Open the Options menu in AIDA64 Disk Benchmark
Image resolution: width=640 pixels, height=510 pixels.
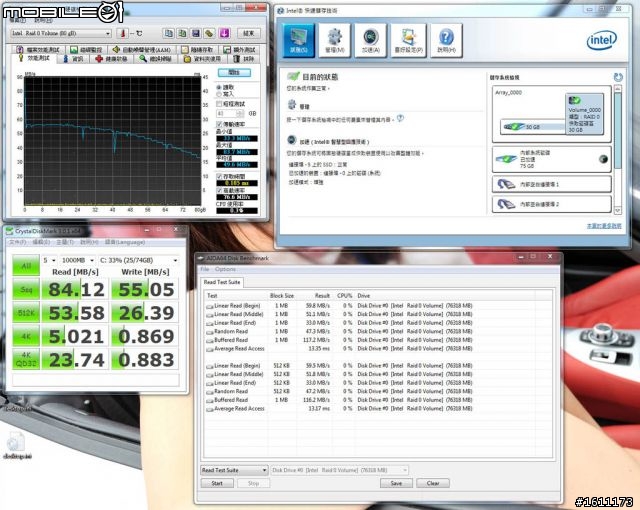[225, 269]
